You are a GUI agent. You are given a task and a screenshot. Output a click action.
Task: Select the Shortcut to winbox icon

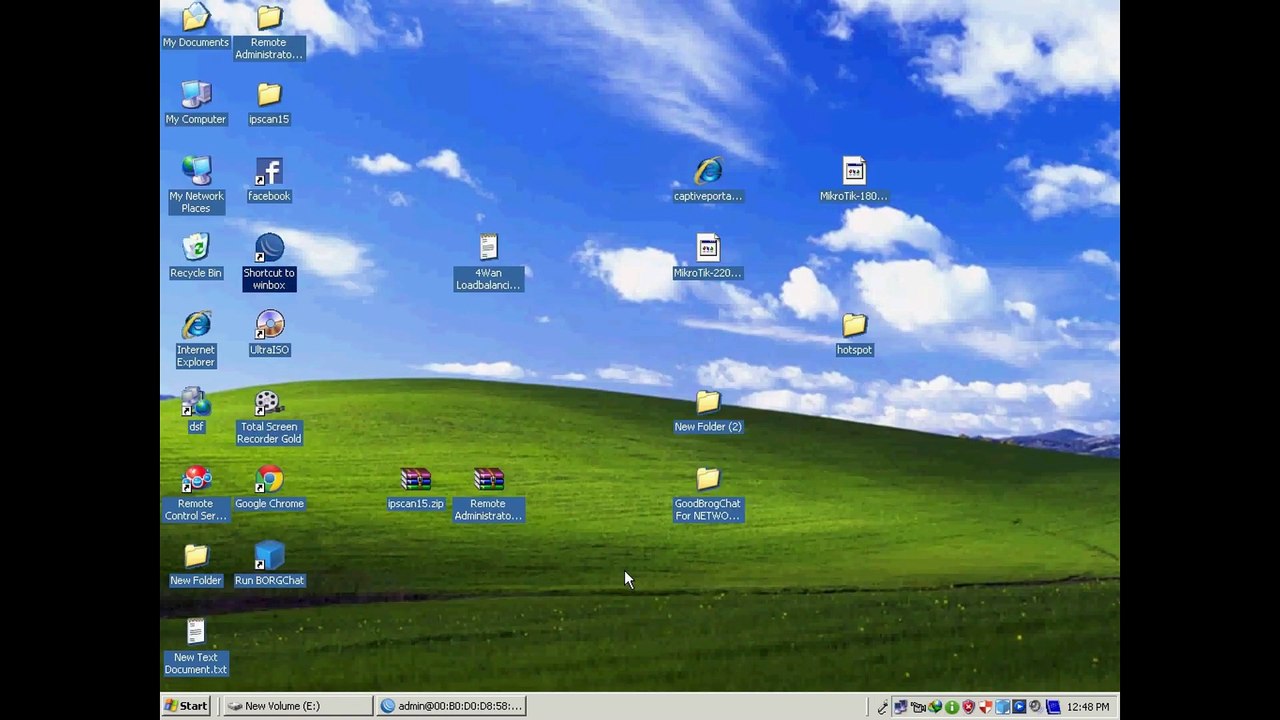(269, 262)
